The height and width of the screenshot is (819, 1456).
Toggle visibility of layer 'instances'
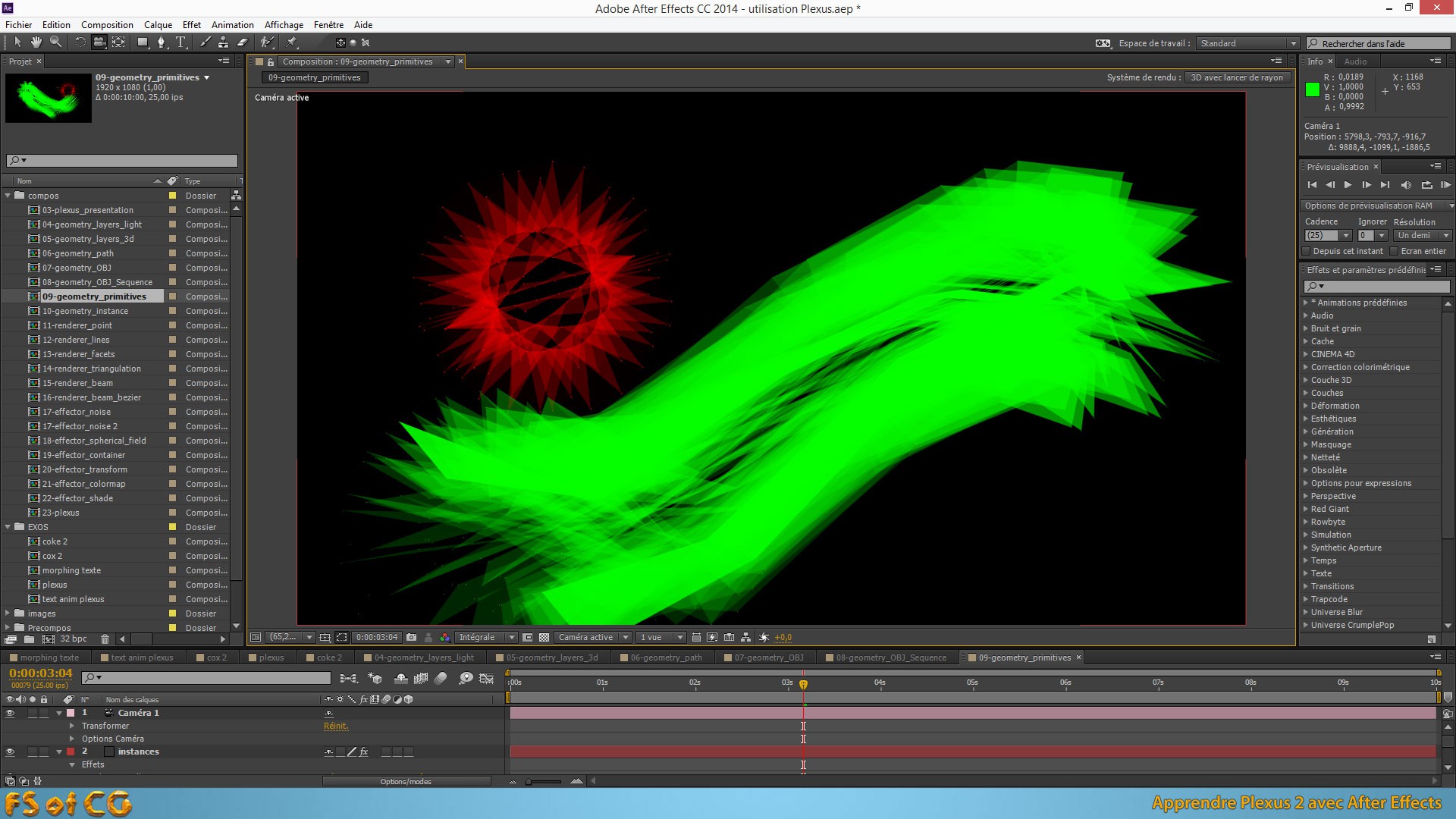coord(8,751)
